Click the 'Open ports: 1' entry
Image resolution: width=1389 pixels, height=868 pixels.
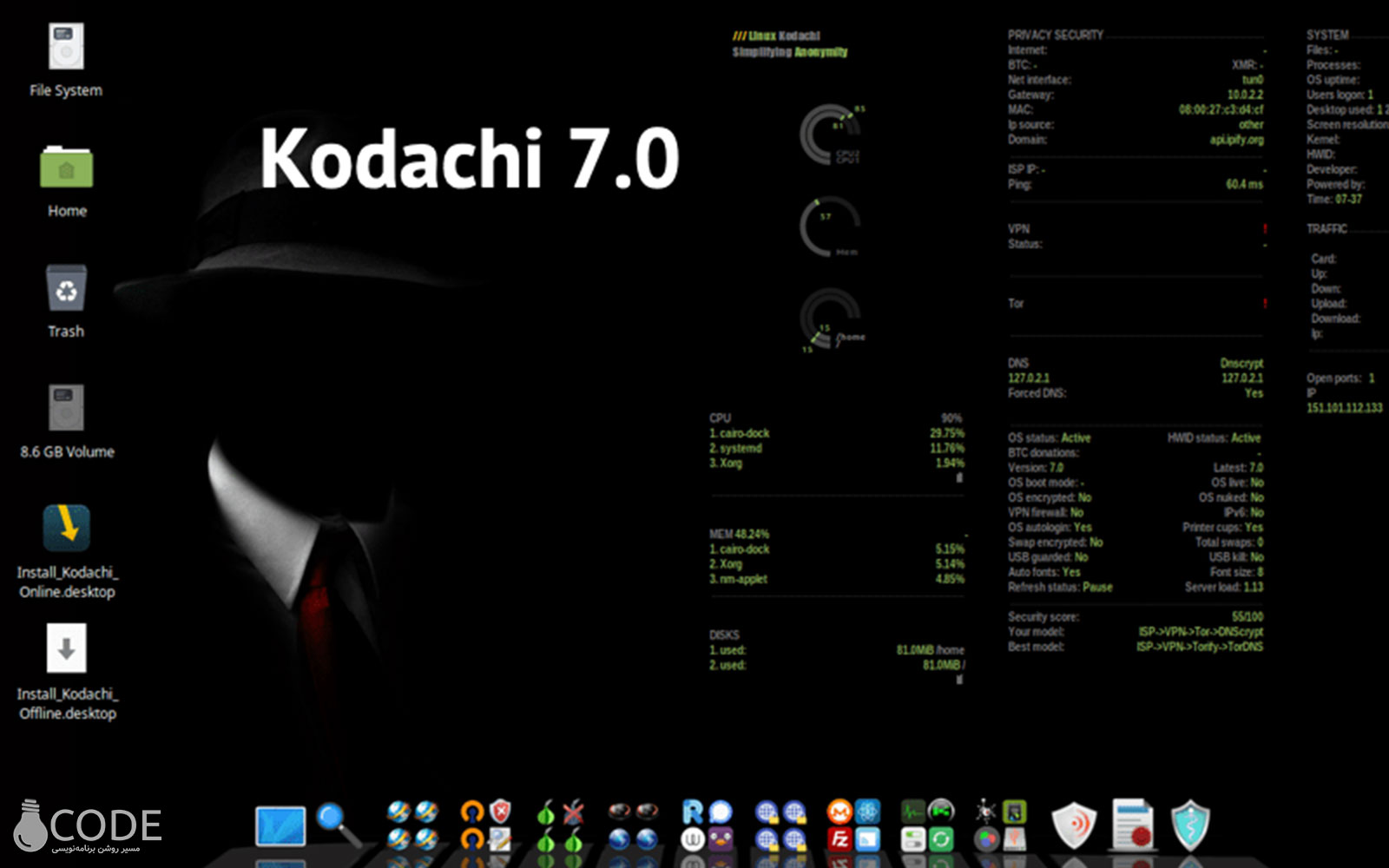point(1340,378)
